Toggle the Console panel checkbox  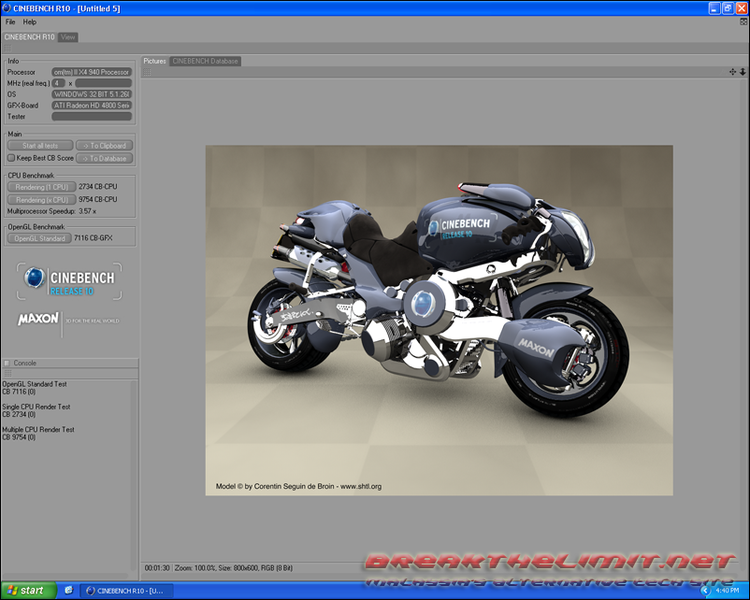(7, 363)
